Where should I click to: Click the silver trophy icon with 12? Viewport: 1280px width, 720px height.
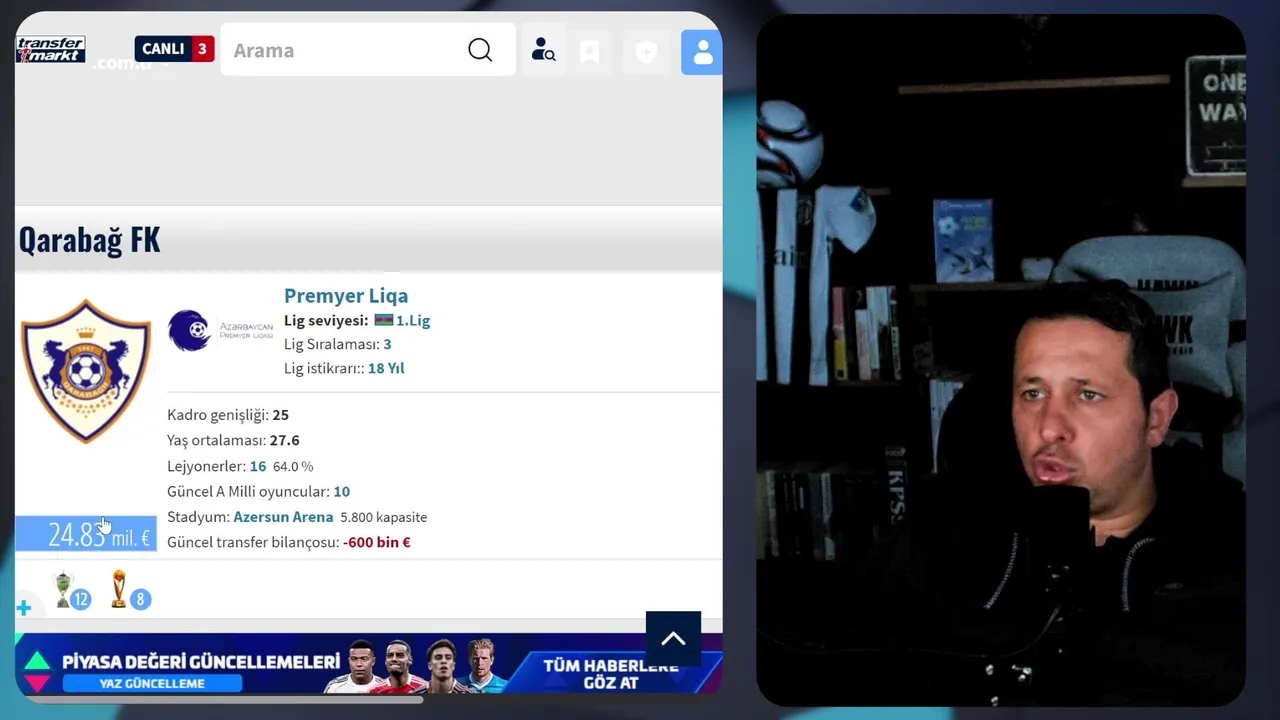point(64,589)
